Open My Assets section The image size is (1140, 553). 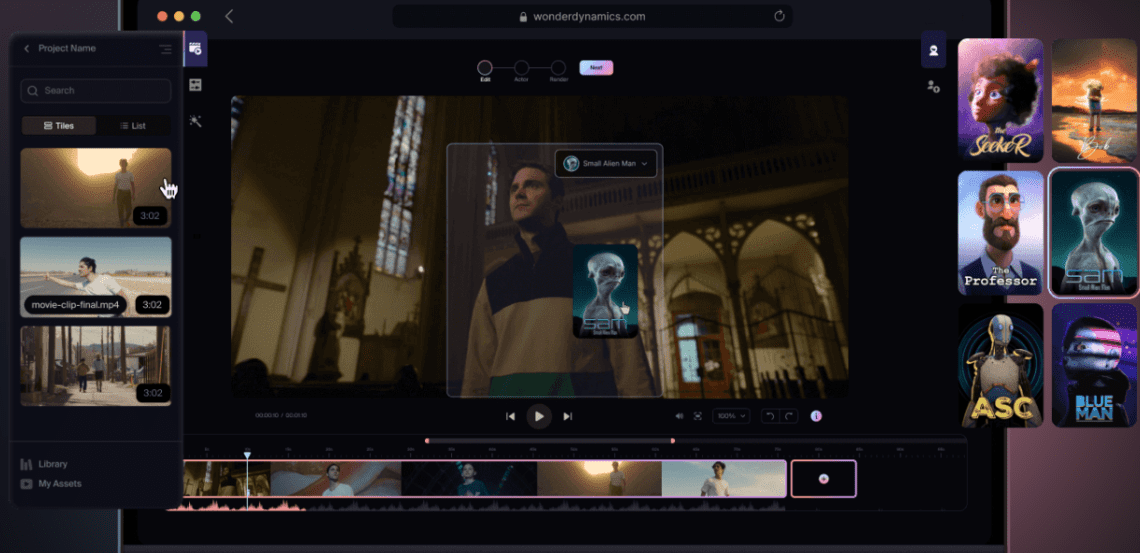51,484
